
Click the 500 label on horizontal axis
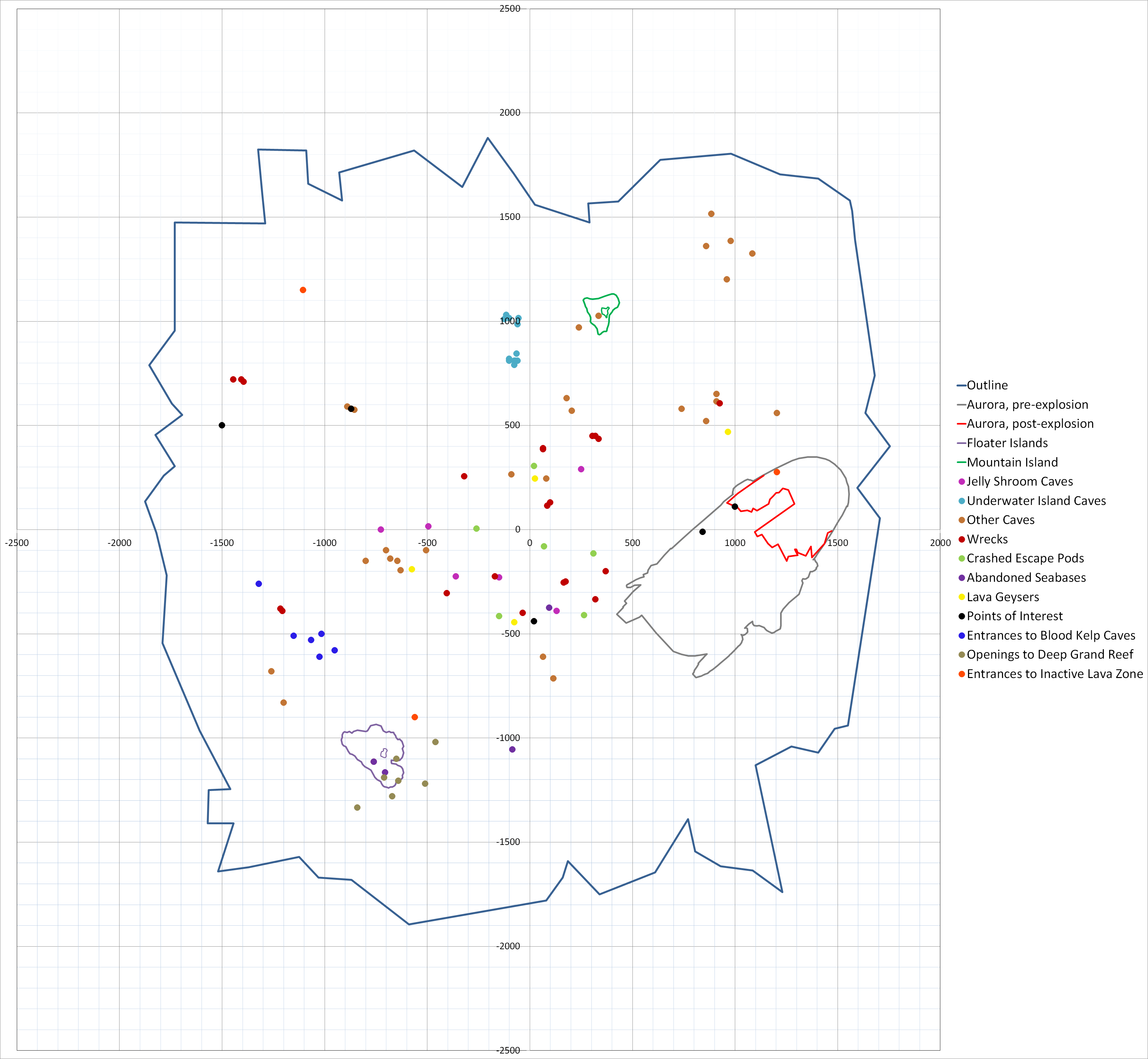[x=632, y=543]
